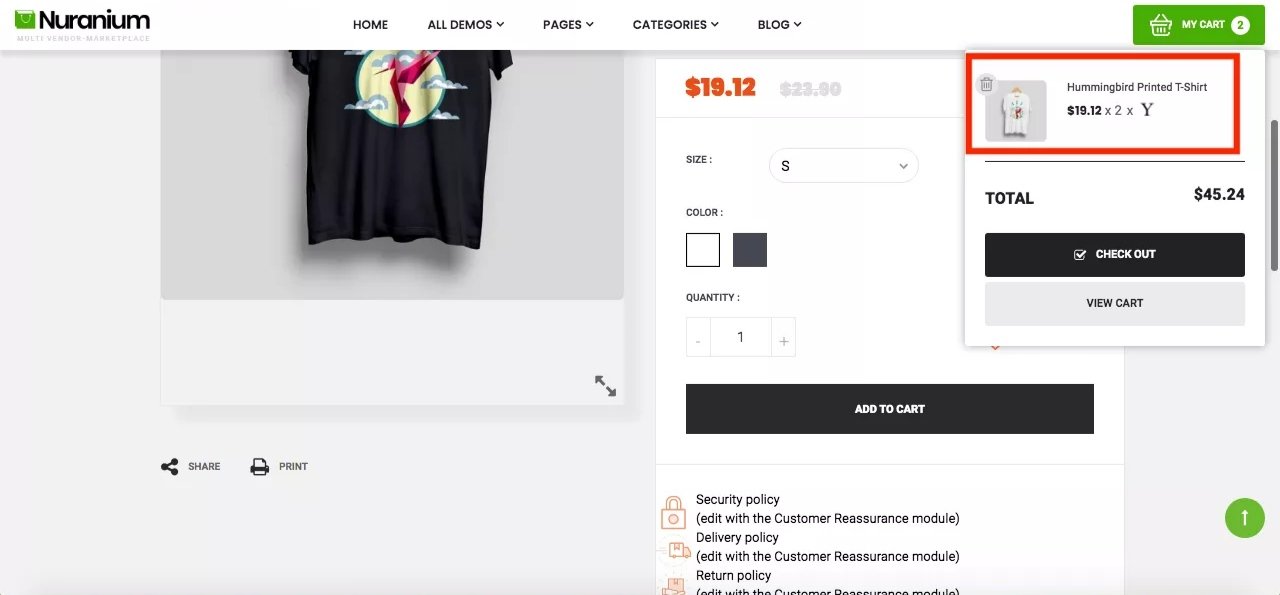Click the Share icon
Image resolution: width=1280 pixels, height=595 pixels.
(x=170, y=467)
